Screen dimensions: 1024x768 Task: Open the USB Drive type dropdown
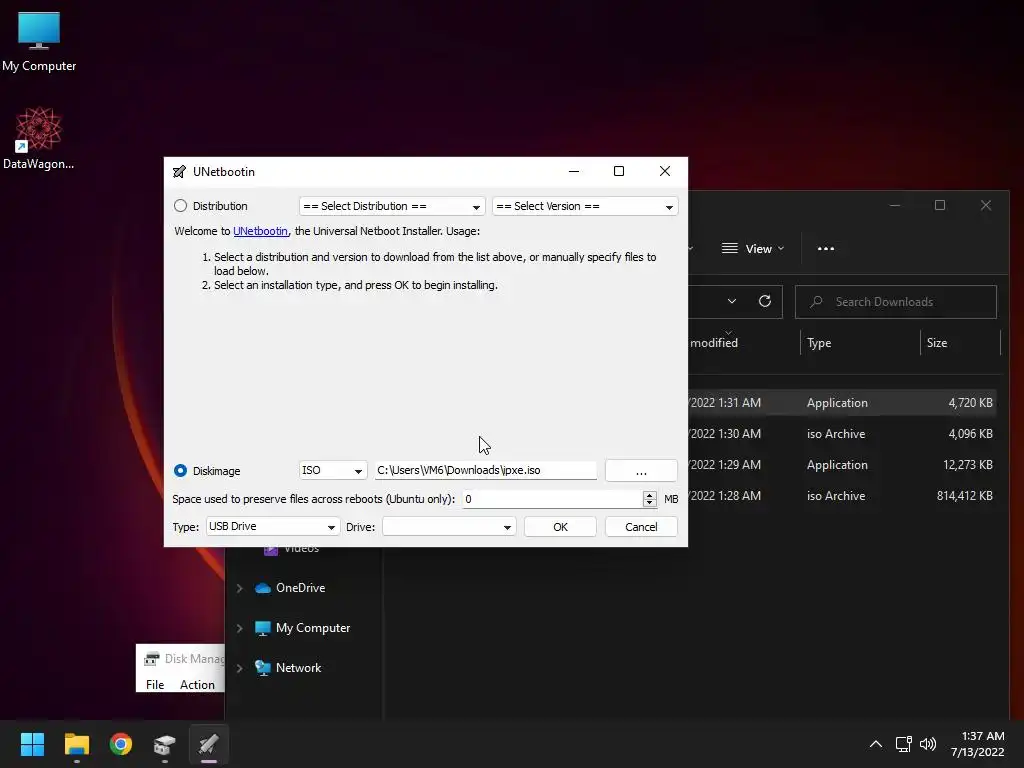[x=273, y=526]
